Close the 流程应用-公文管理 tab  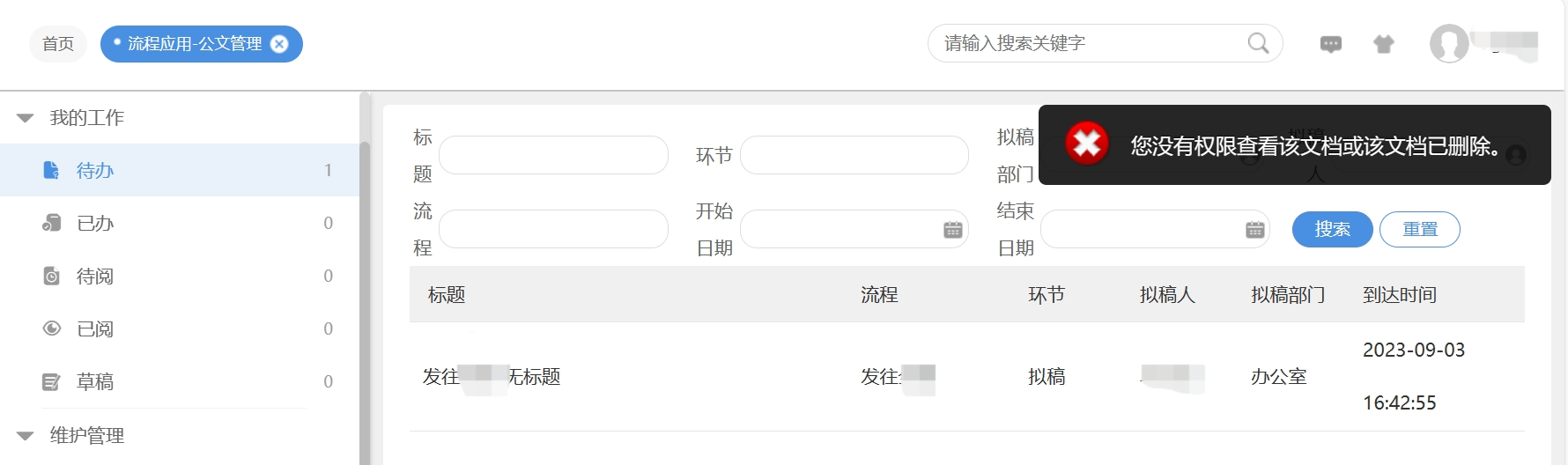279,44
